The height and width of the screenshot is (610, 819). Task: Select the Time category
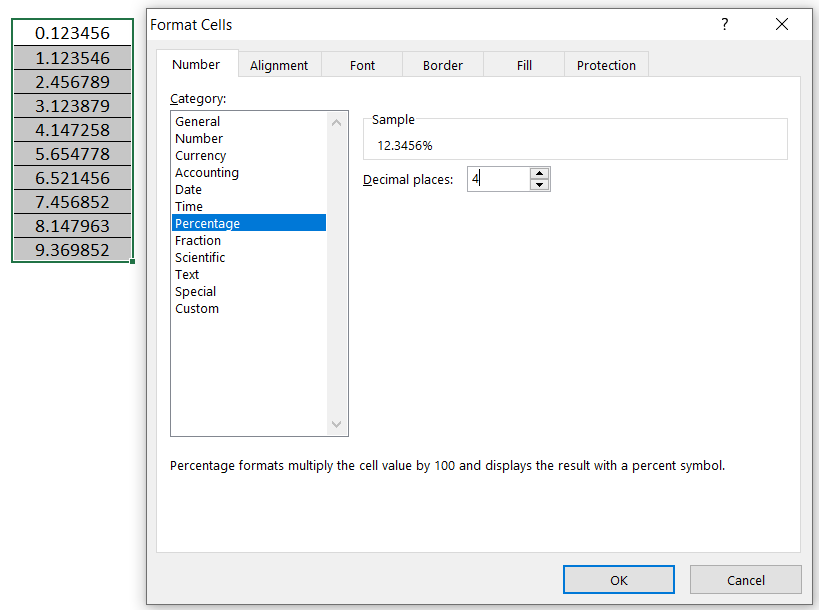click(x=188, y=206)
